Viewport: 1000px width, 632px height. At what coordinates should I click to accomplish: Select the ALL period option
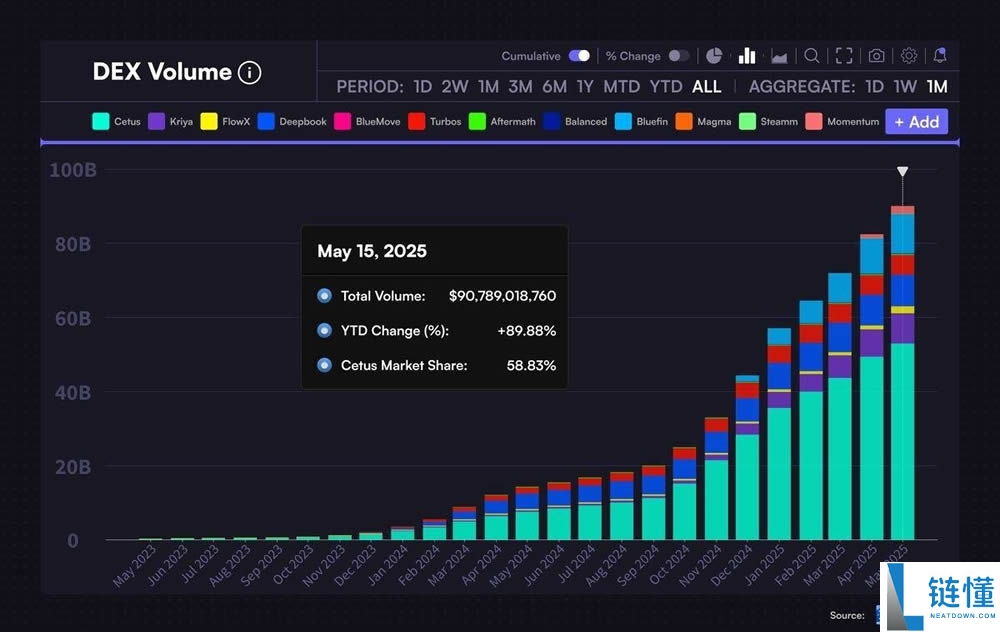coord(706,87)
